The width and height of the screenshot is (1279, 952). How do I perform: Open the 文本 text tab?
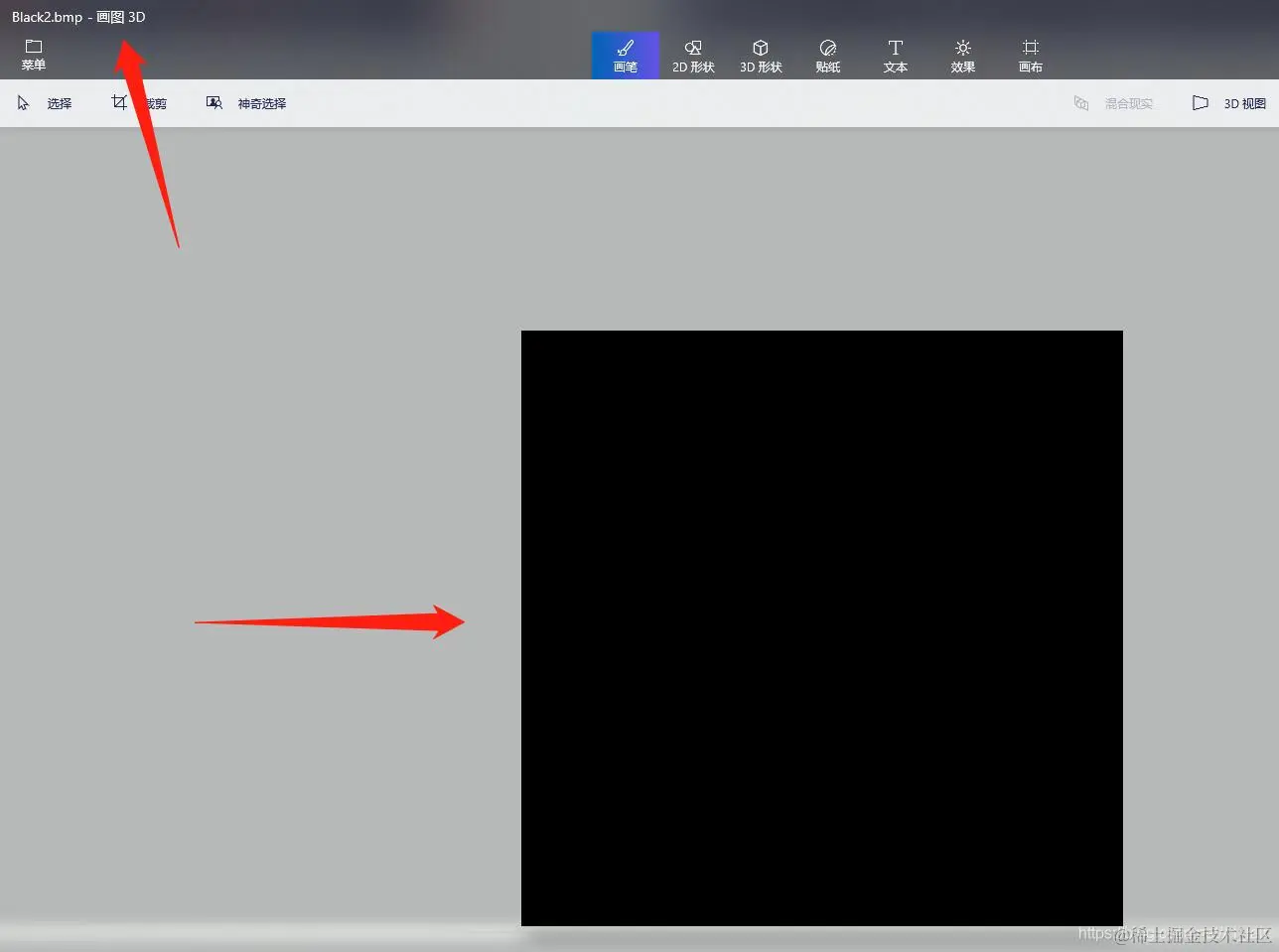(x=896, y=56)
